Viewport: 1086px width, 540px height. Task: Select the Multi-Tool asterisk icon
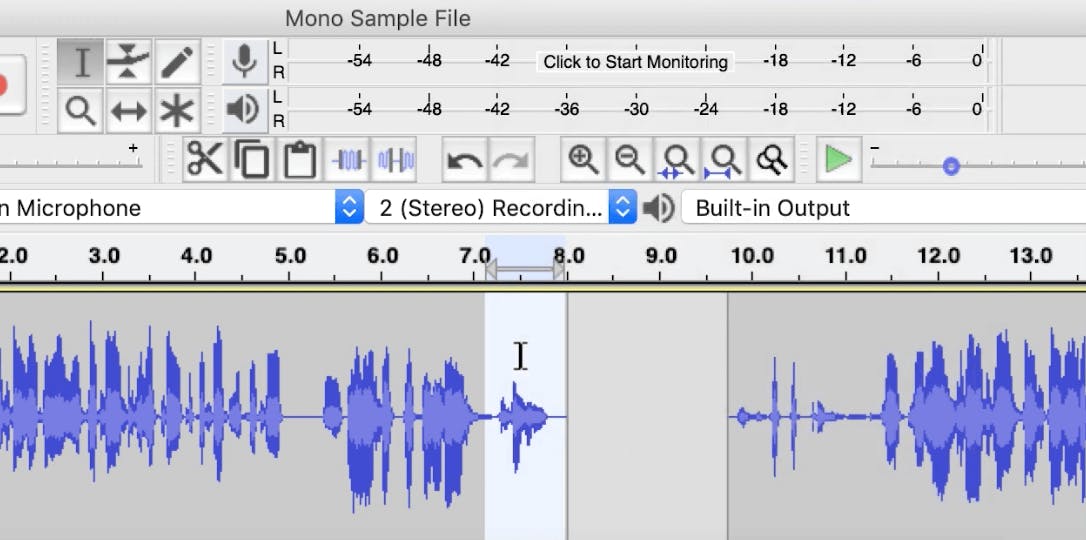click(x=177, y=111)
